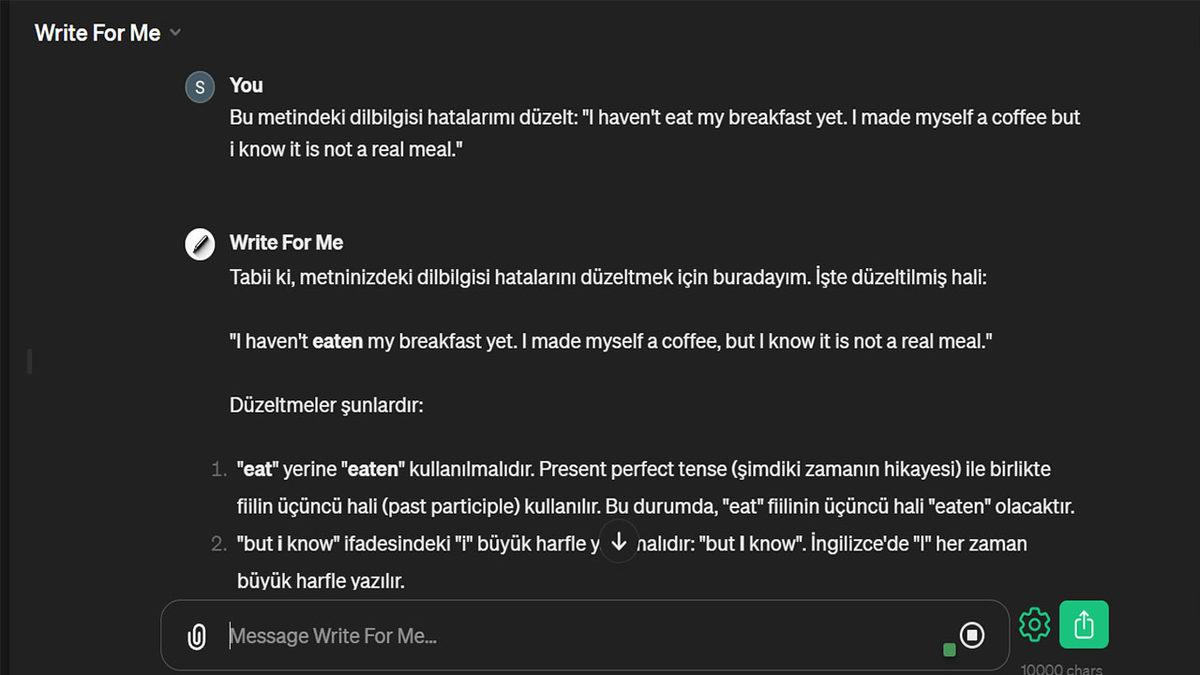Click the user's prompt message text
Screen dimensions: 1200x675
(655, 133)
